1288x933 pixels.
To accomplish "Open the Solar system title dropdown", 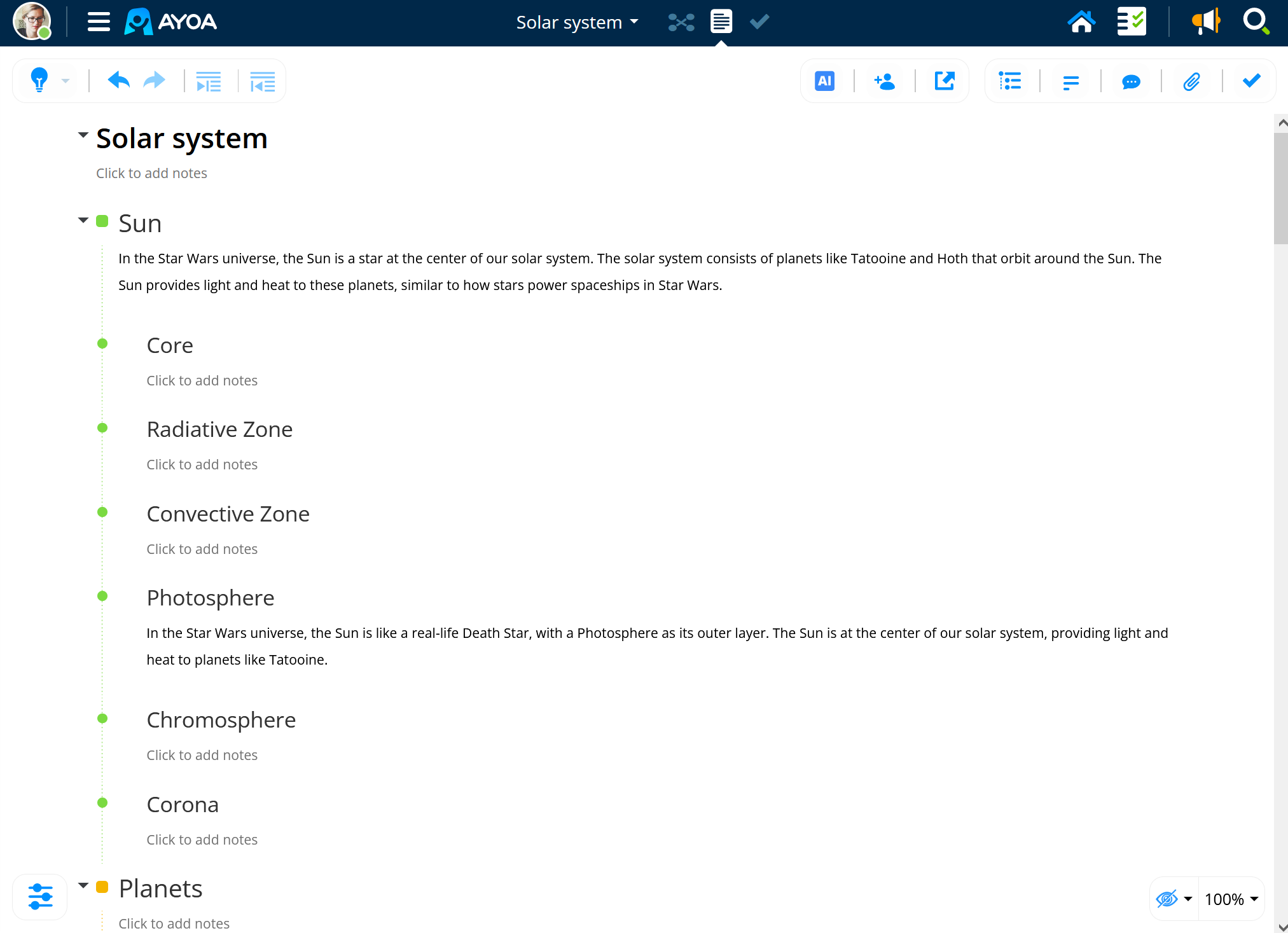I will [x=634, y=22].
